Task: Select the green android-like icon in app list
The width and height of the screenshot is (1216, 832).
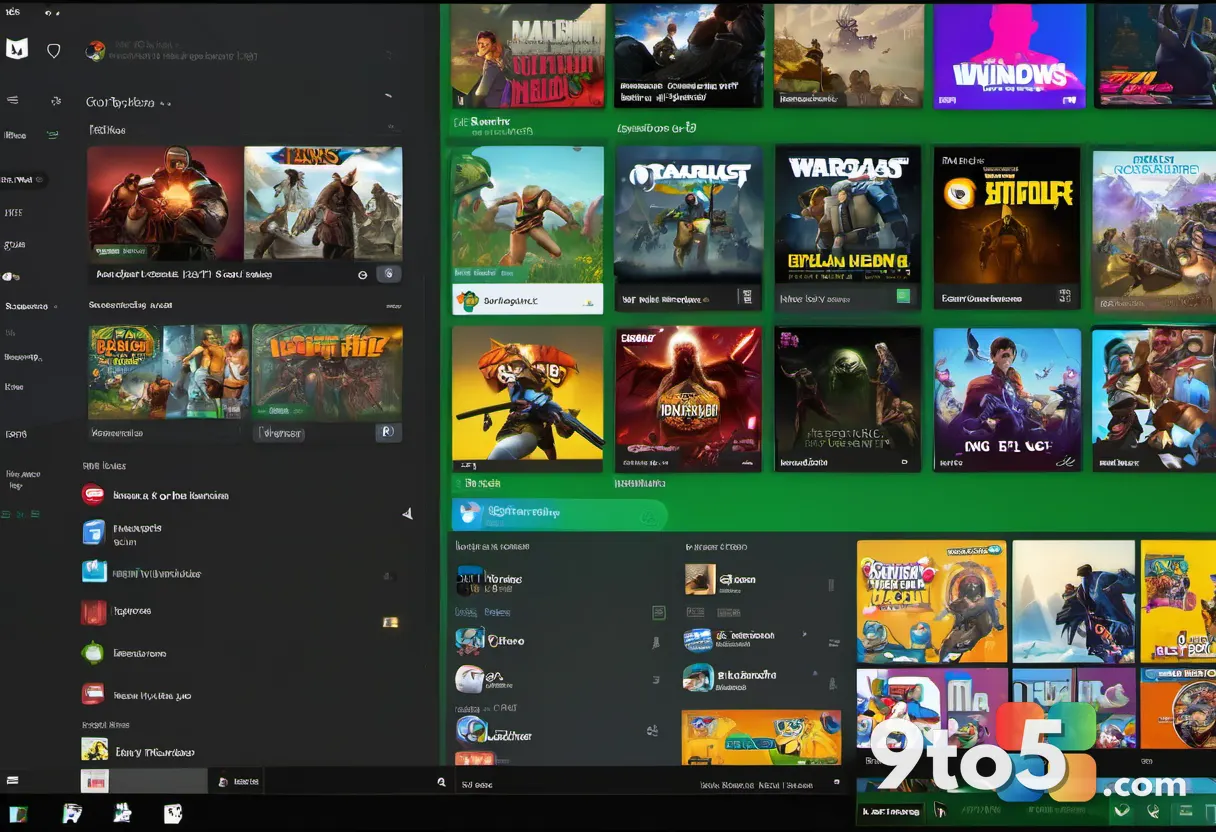Action: point(93,653)
